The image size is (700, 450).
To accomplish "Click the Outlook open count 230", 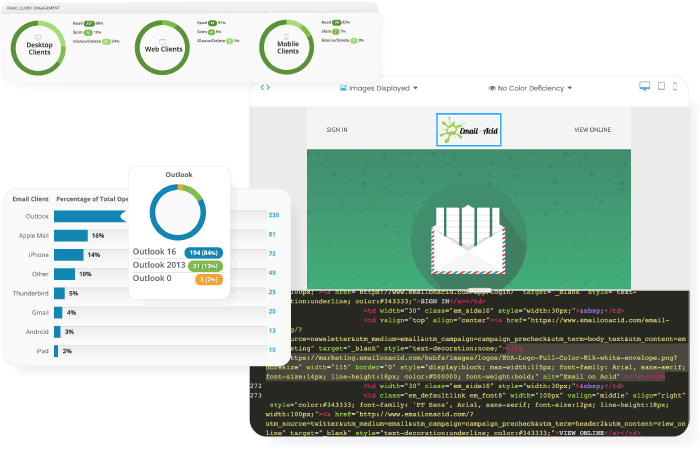I will pos(274,215).
